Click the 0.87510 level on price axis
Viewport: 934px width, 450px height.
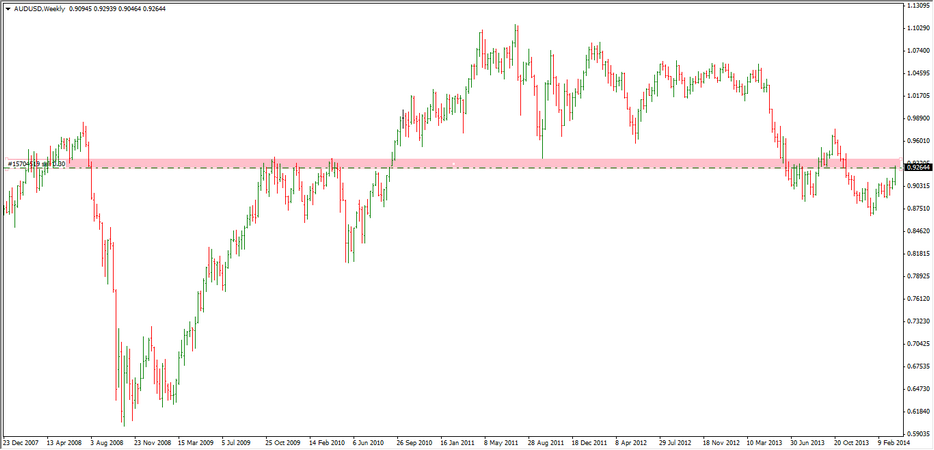tap(918, 208)
